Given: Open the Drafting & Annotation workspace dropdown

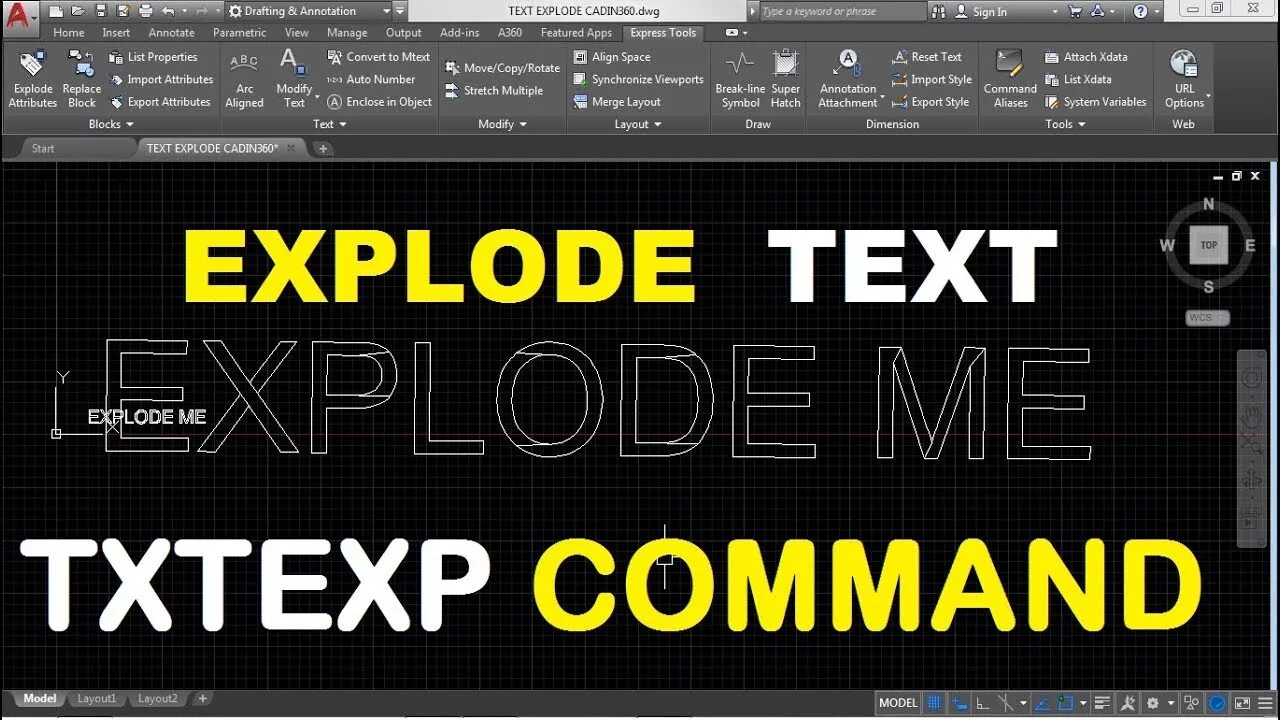Looking at the screenshot, I should pyautogui.click(x=310, y=11).
